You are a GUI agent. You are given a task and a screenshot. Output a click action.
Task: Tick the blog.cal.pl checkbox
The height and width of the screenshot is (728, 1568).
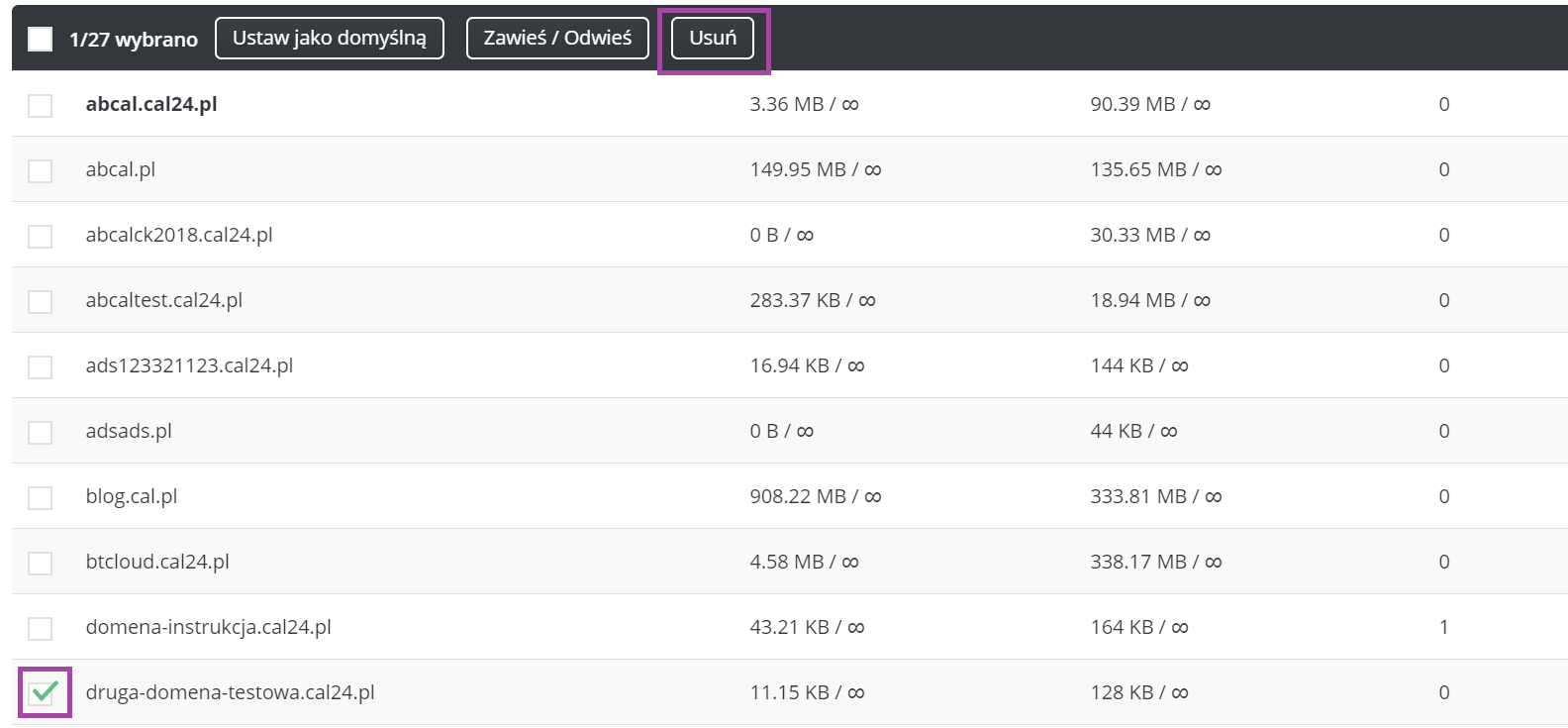tap(40, 497)
